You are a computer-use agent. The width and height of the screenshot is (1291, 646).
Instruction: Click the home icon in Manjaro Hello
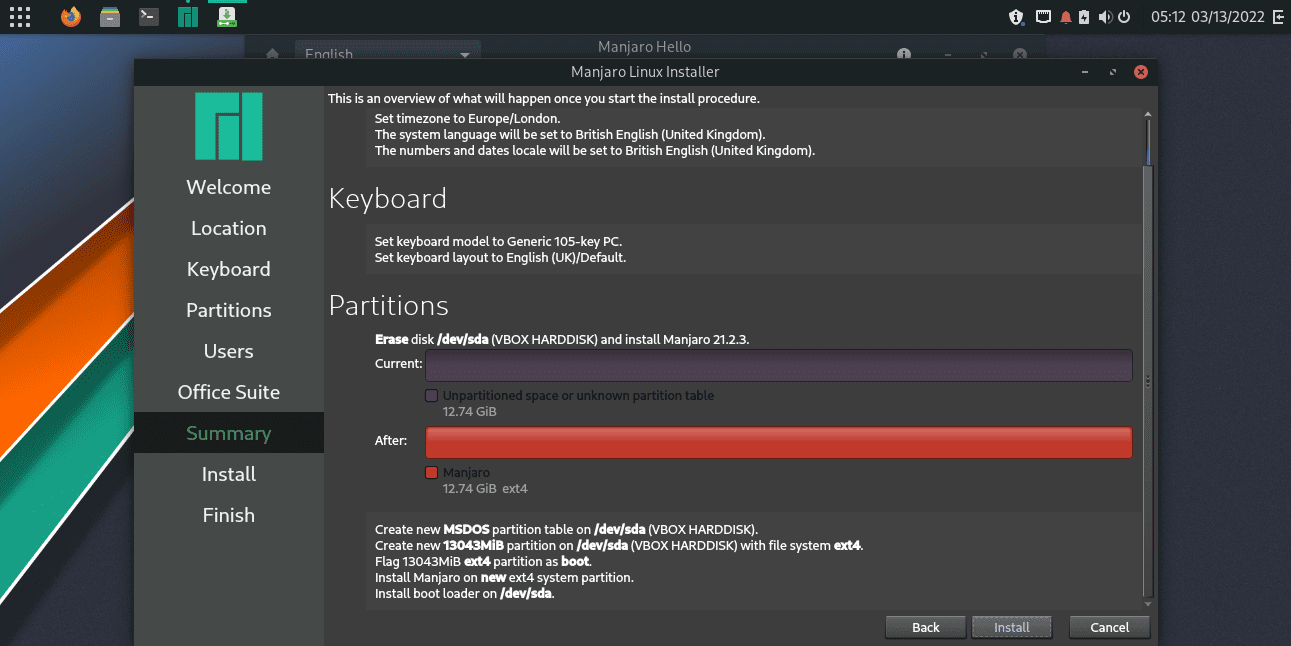(272, 54)
